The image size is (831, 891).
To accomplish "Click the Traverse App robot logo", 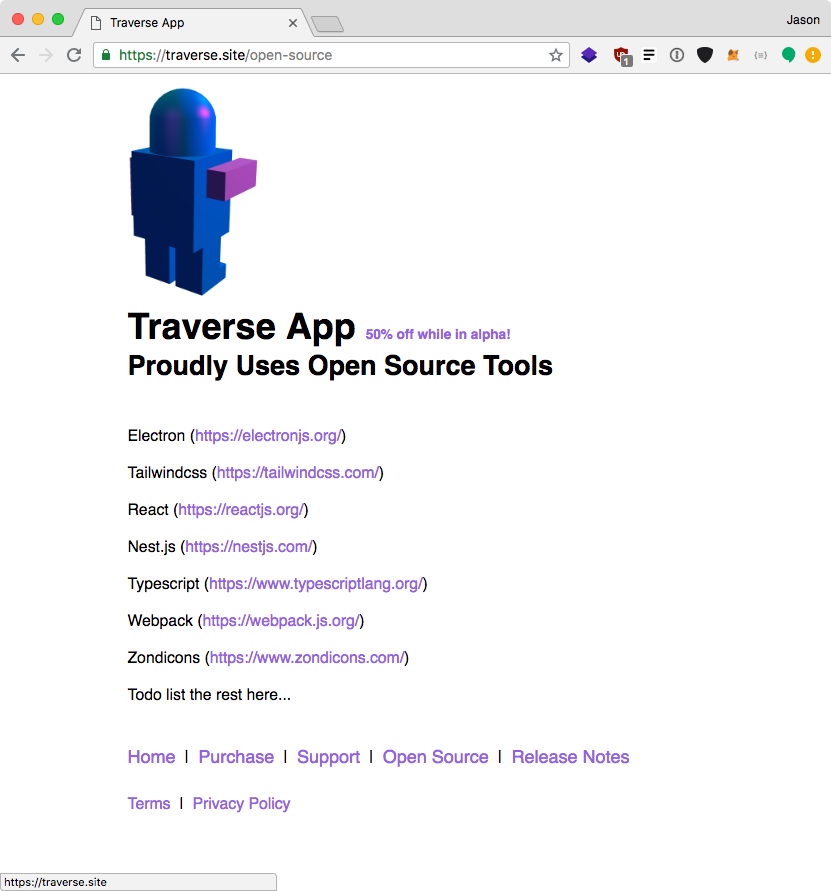I will (x=190, y=190).
